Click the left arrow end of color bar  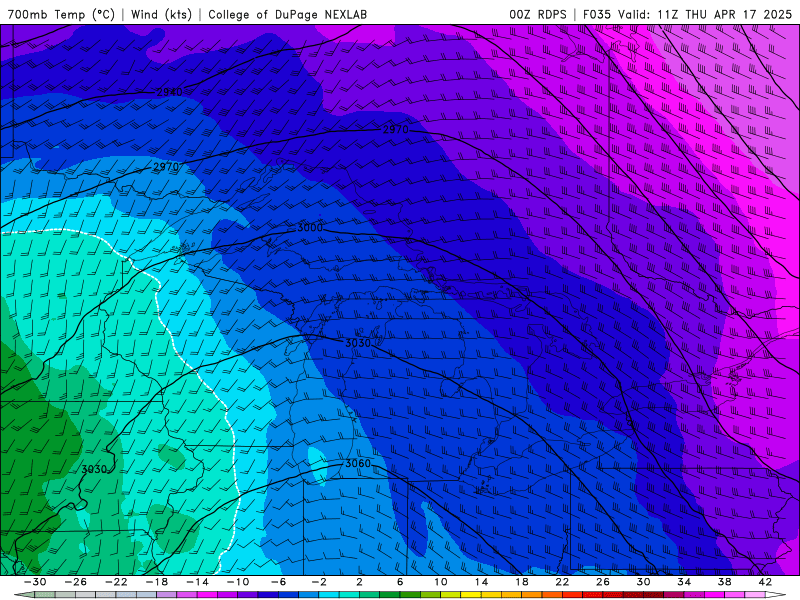click(23, 595)
